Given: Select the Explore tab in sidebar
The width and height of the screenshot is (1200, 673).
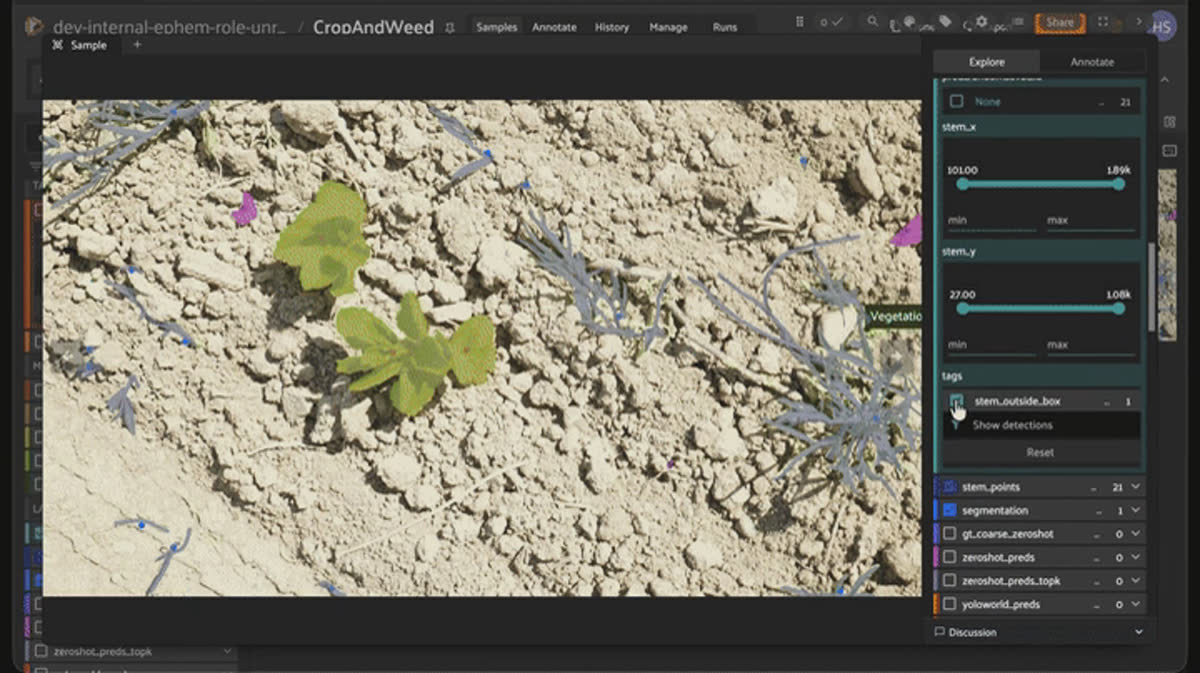Looking at the screenshot, I should pyautogui.click(x=986, y=62).
